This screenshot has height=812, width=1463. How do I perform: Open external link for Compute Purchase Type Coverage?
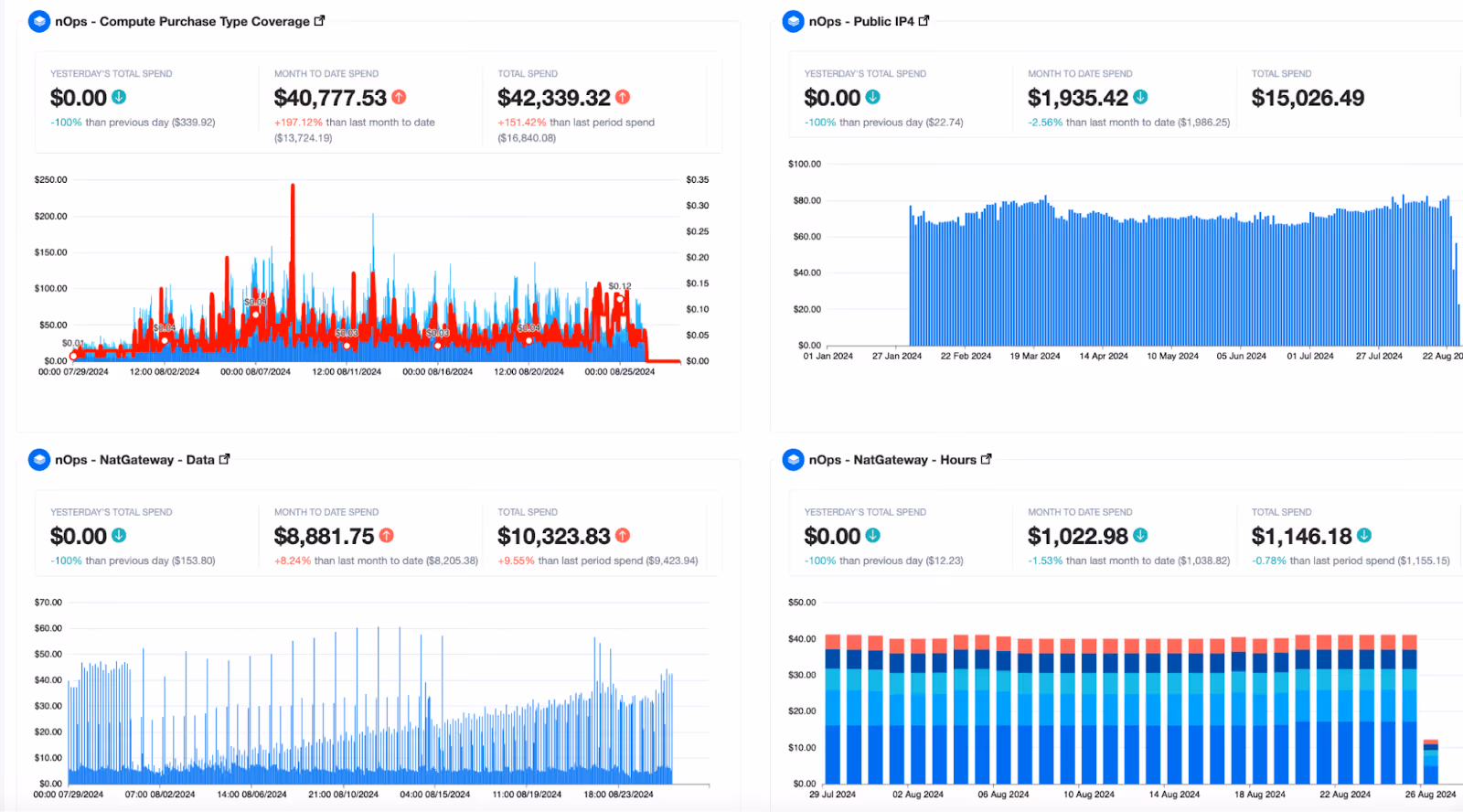319,20
